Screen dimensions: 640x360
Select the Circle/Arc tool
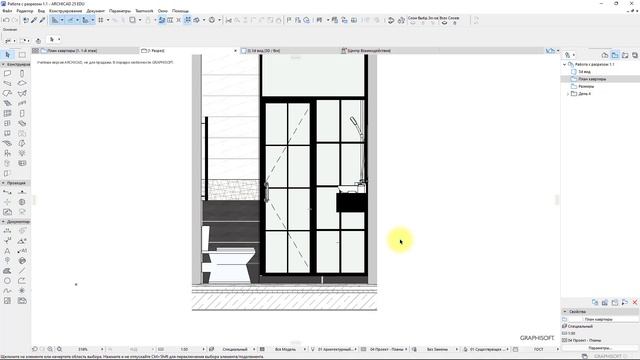(7, 281)
